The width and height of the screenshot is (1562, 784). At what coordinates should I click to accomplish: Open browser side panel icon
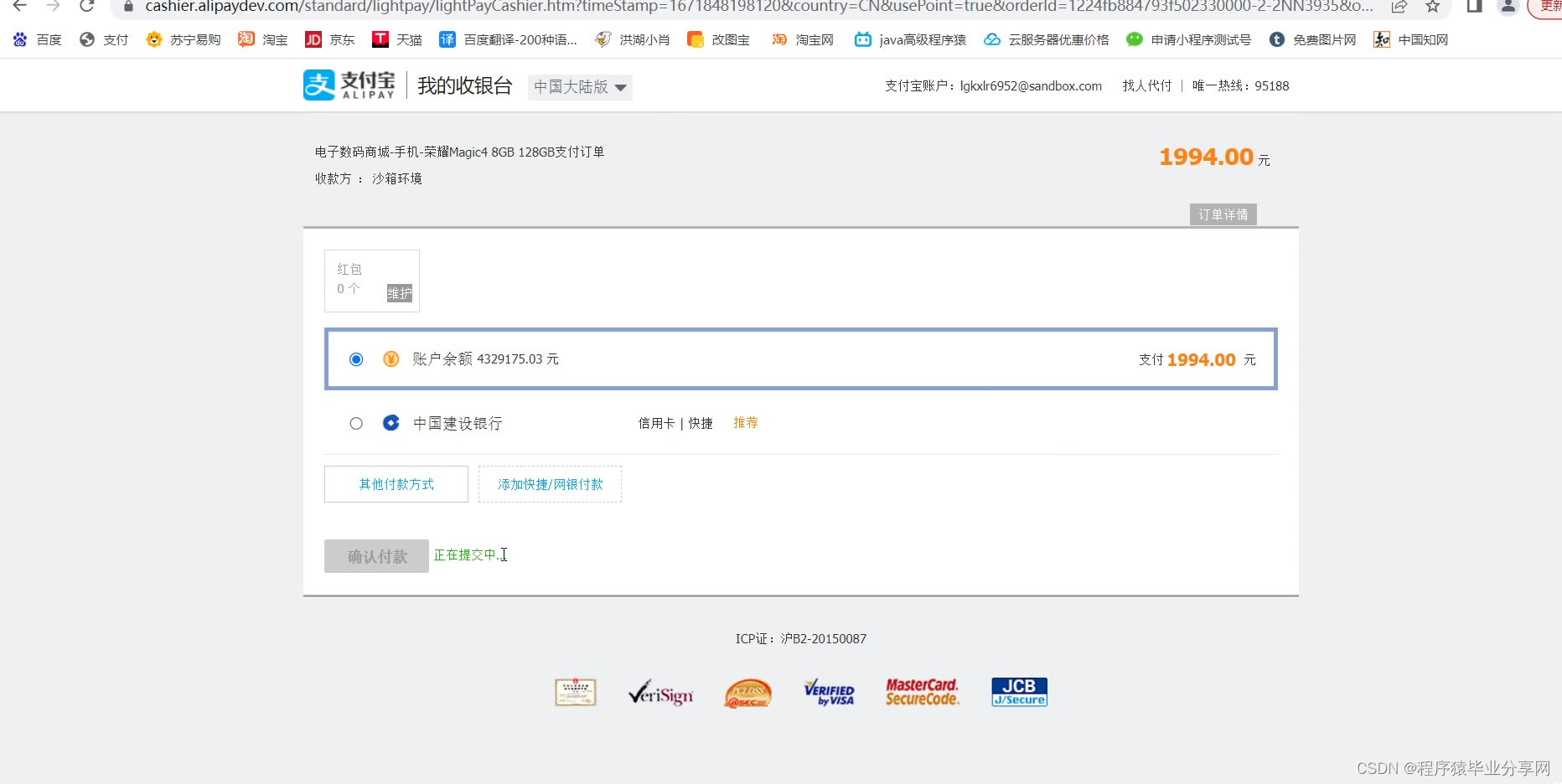pos(1474,6)
